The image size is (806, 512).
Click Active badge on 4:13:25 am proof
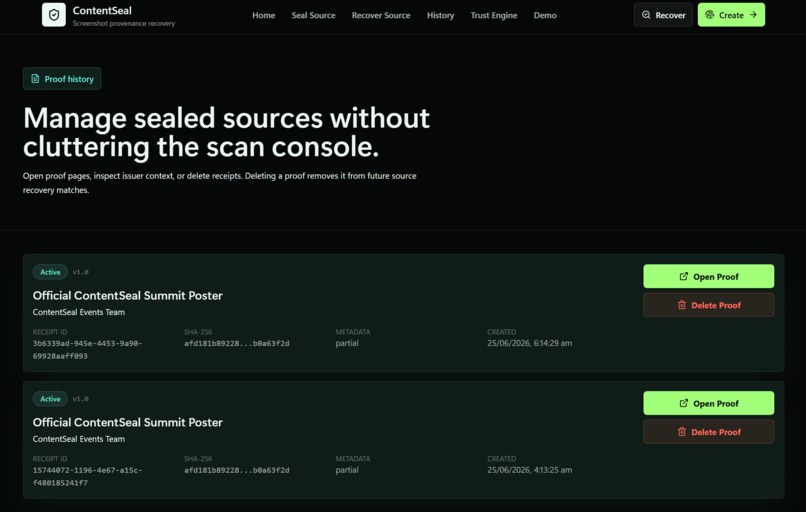point(50,399)
